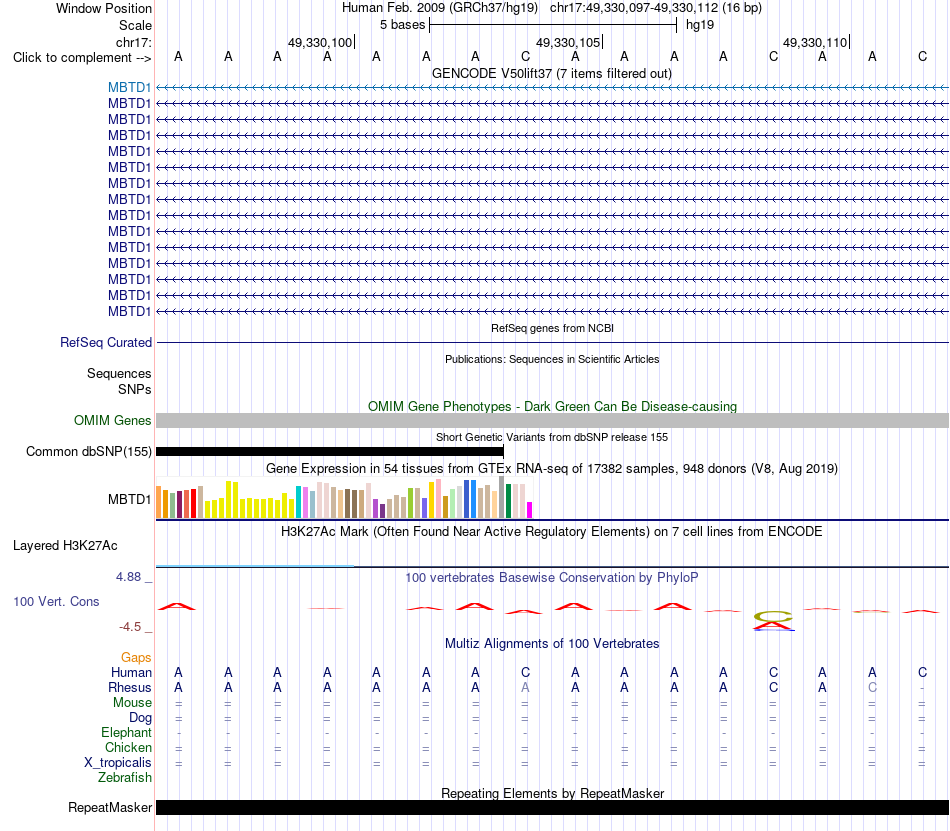Screen dimensions: 950x831
Task: Click the 49,330,100 ruler position
Action: (319, 42)
